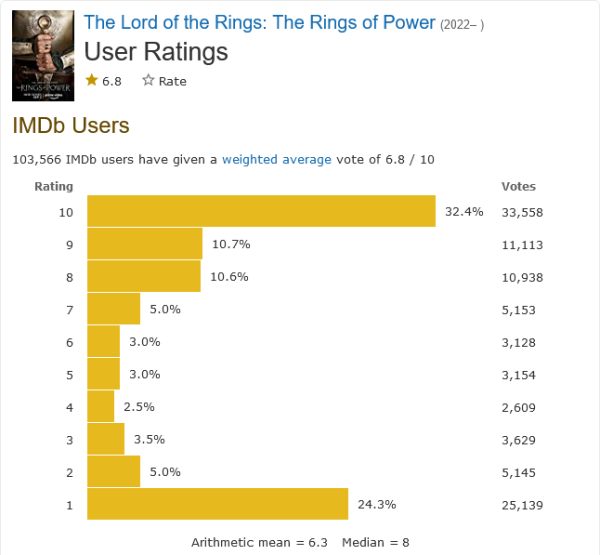The height and width of the screenshot is (555, 600).
Task: Open The Rings of Power title link
Action: click(259, 22)
